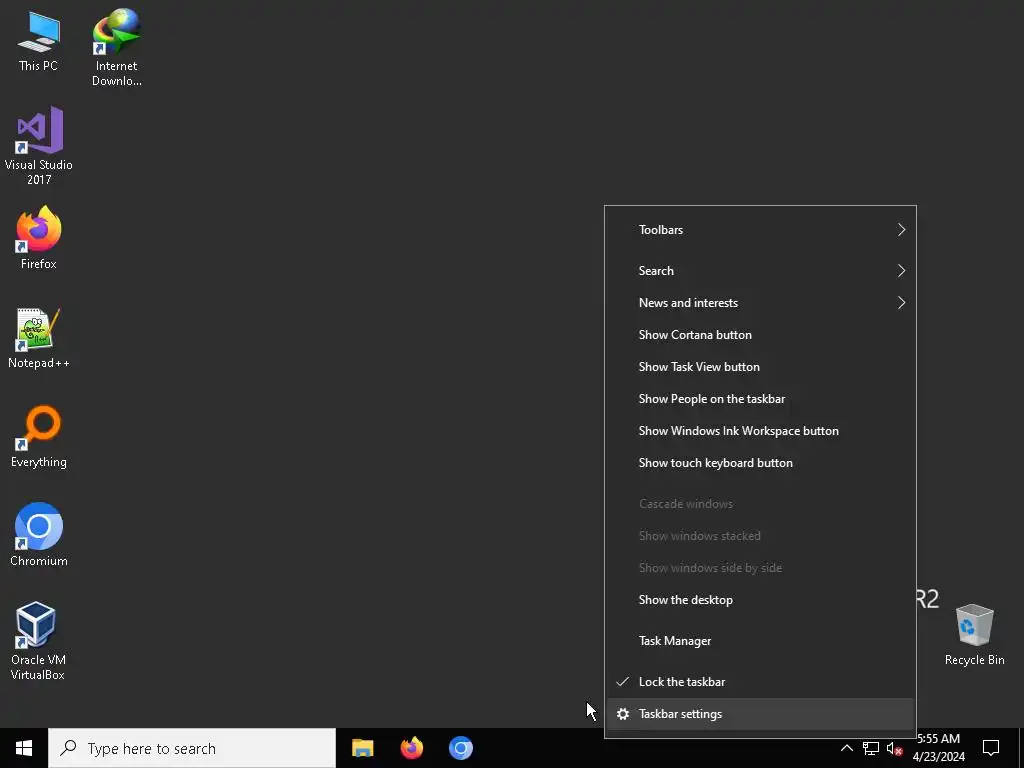Toggle Show Cortana button
This screenshot has height=768, width=1024.
click(760, 334)
